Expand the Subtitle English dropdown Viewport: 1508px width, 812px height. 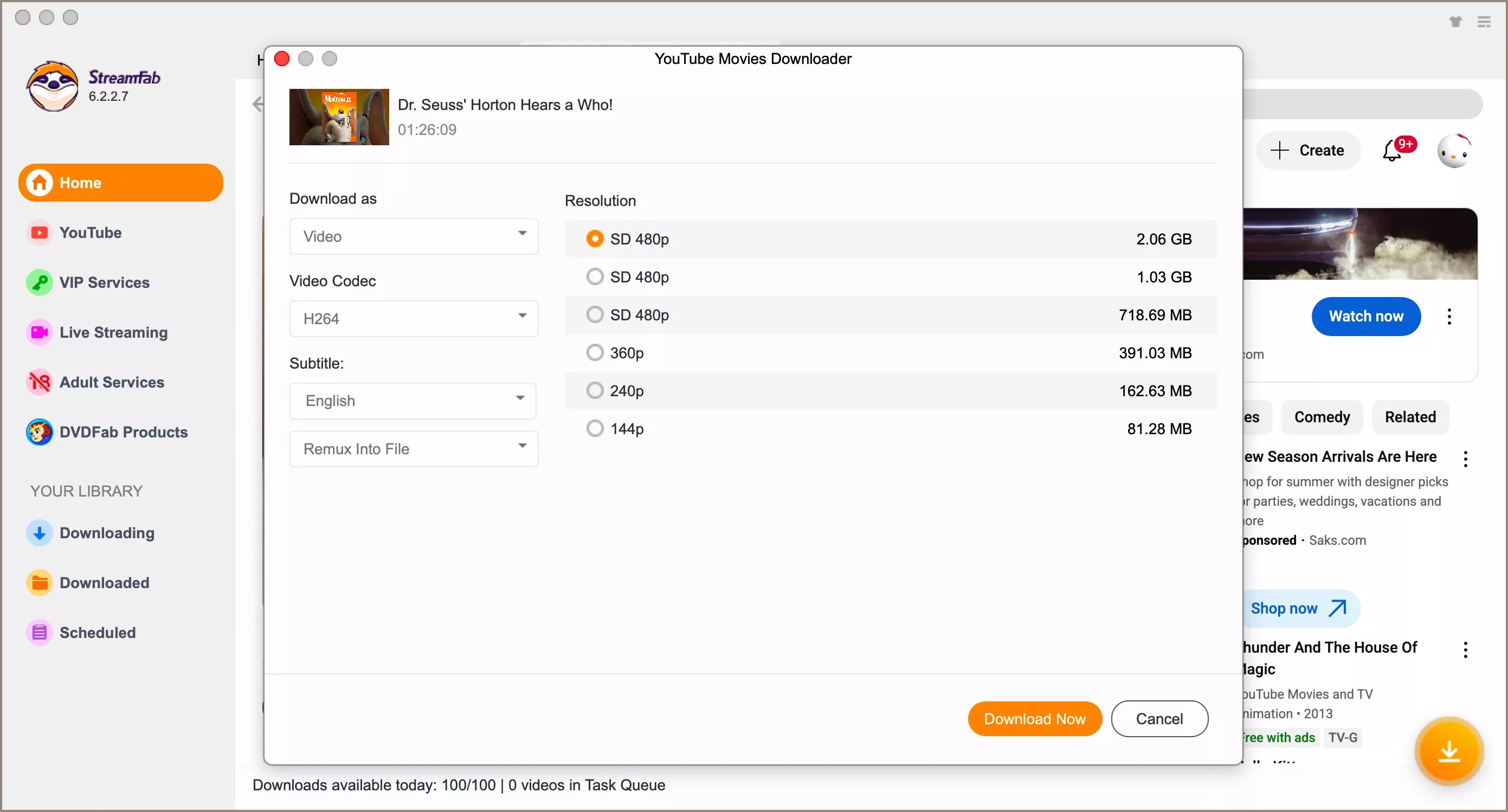click(413, 401)
